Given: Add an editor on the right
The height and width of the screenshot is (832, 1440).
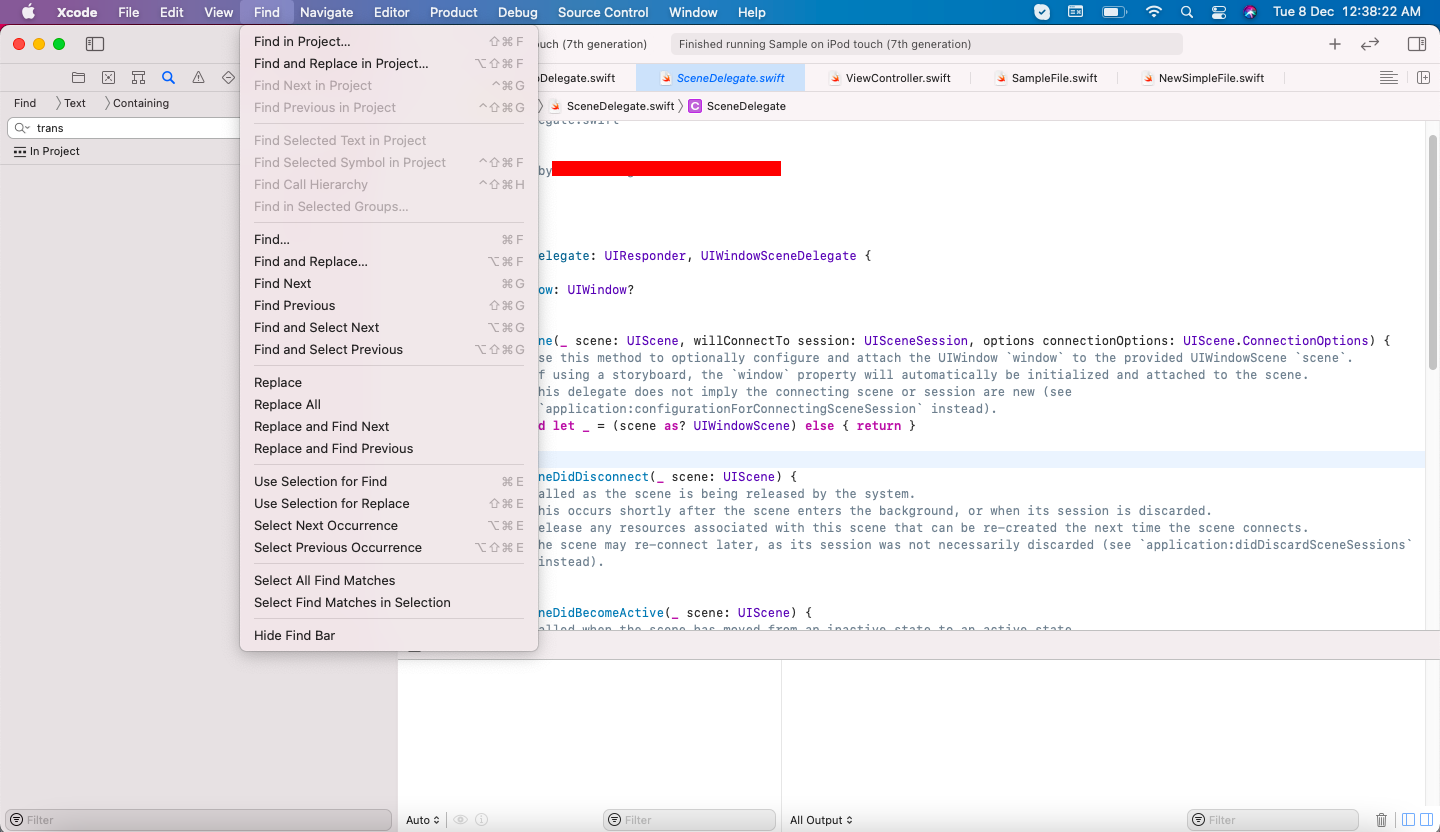Looking at the screenshot, I should [x=1423, y=78].
